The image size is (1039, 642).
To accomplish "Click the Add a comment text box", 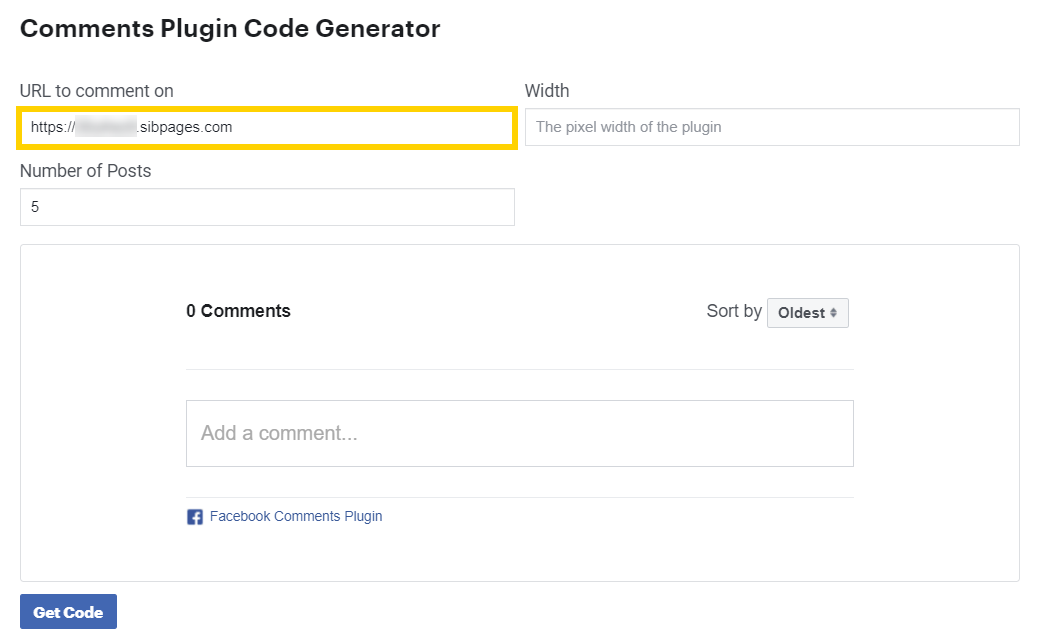I will [x=519, y=432].
